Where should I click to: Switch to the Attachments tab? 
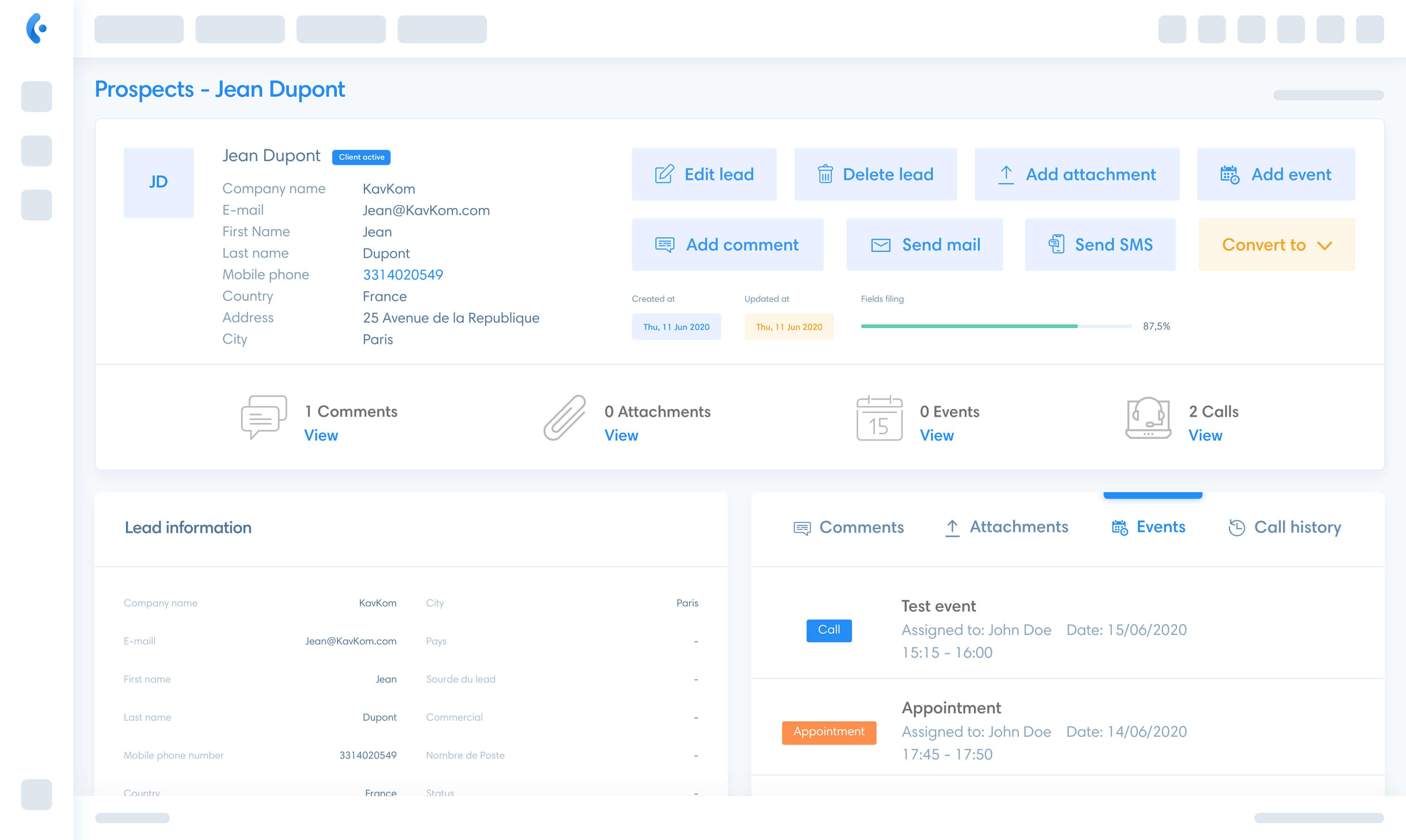tap(1005, 527)
